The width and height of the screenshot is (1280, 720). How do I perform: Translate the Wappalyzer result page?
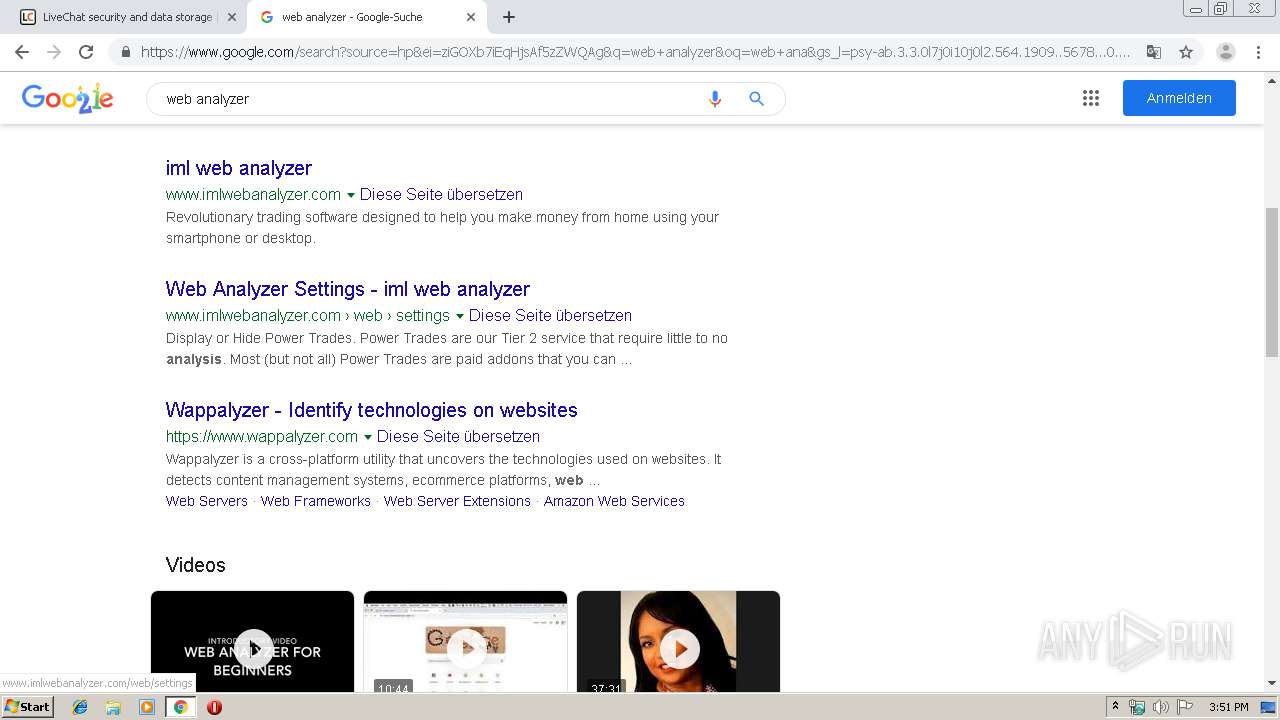pyautogui.click(x=458, y=436)
